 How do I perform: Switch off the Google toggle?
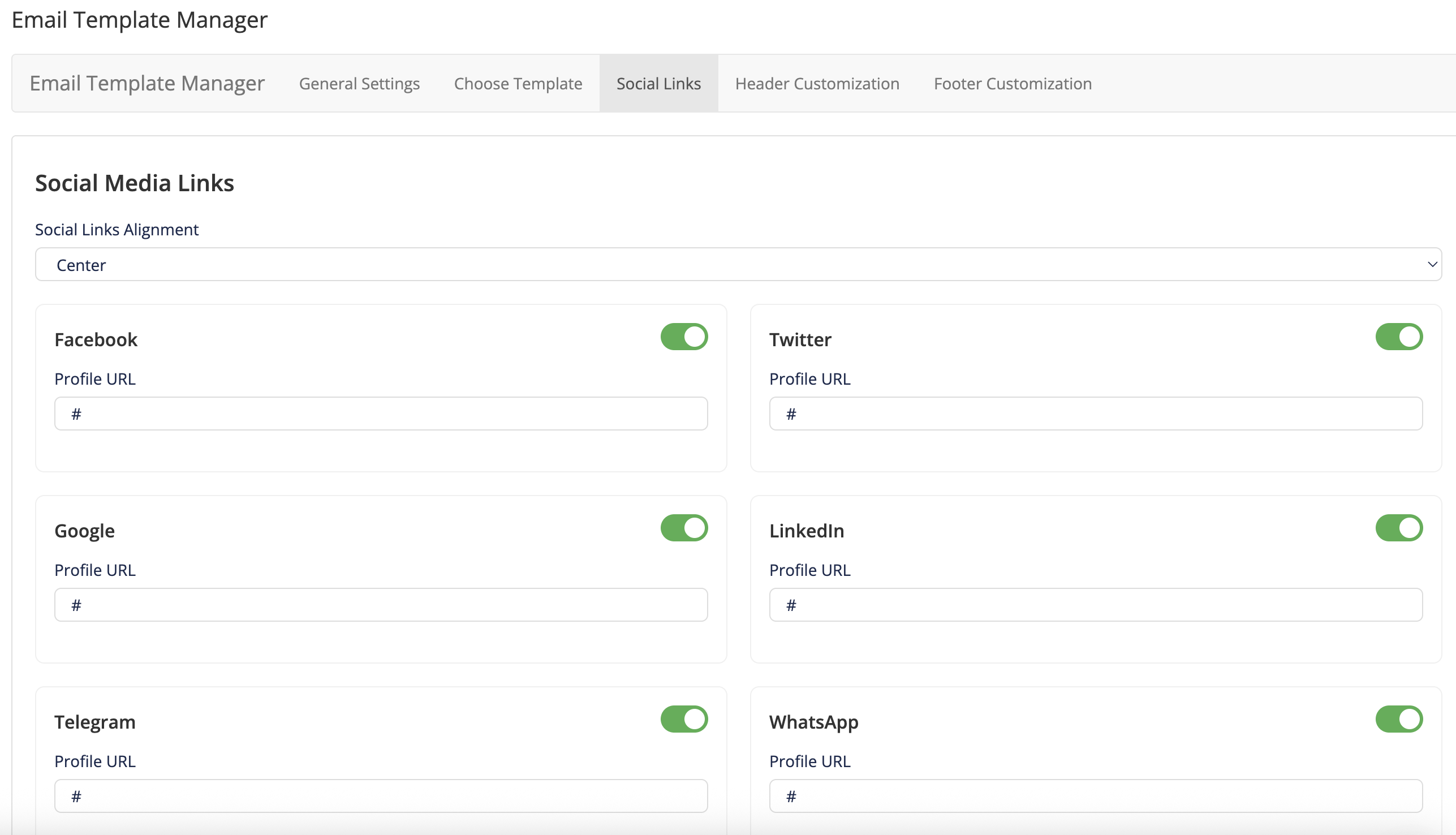(x=683, y=528)
